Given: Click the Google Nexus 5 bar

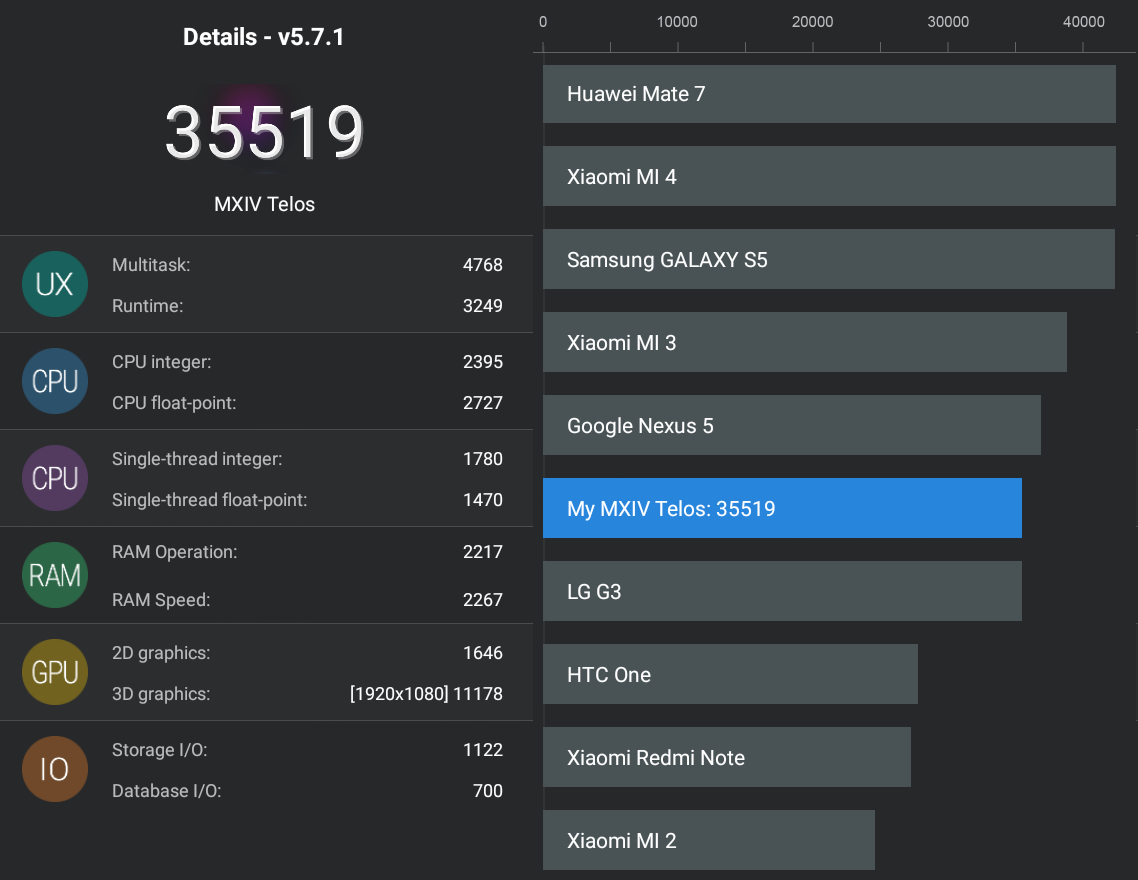Looking at the screenshot, I should [792, 425].
